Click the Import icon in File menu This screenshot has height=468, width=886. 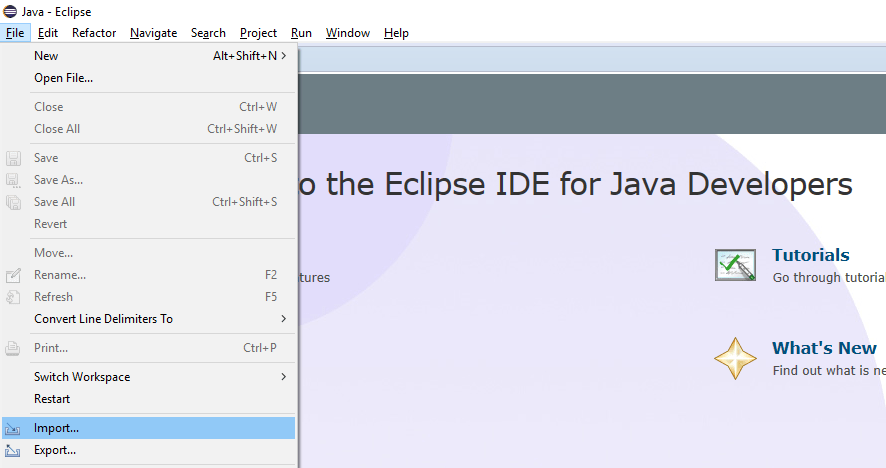click(x=13, y=429)
